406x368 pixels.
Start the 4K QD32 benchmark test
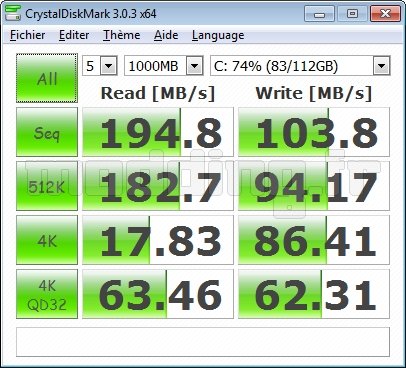point(47,294)
